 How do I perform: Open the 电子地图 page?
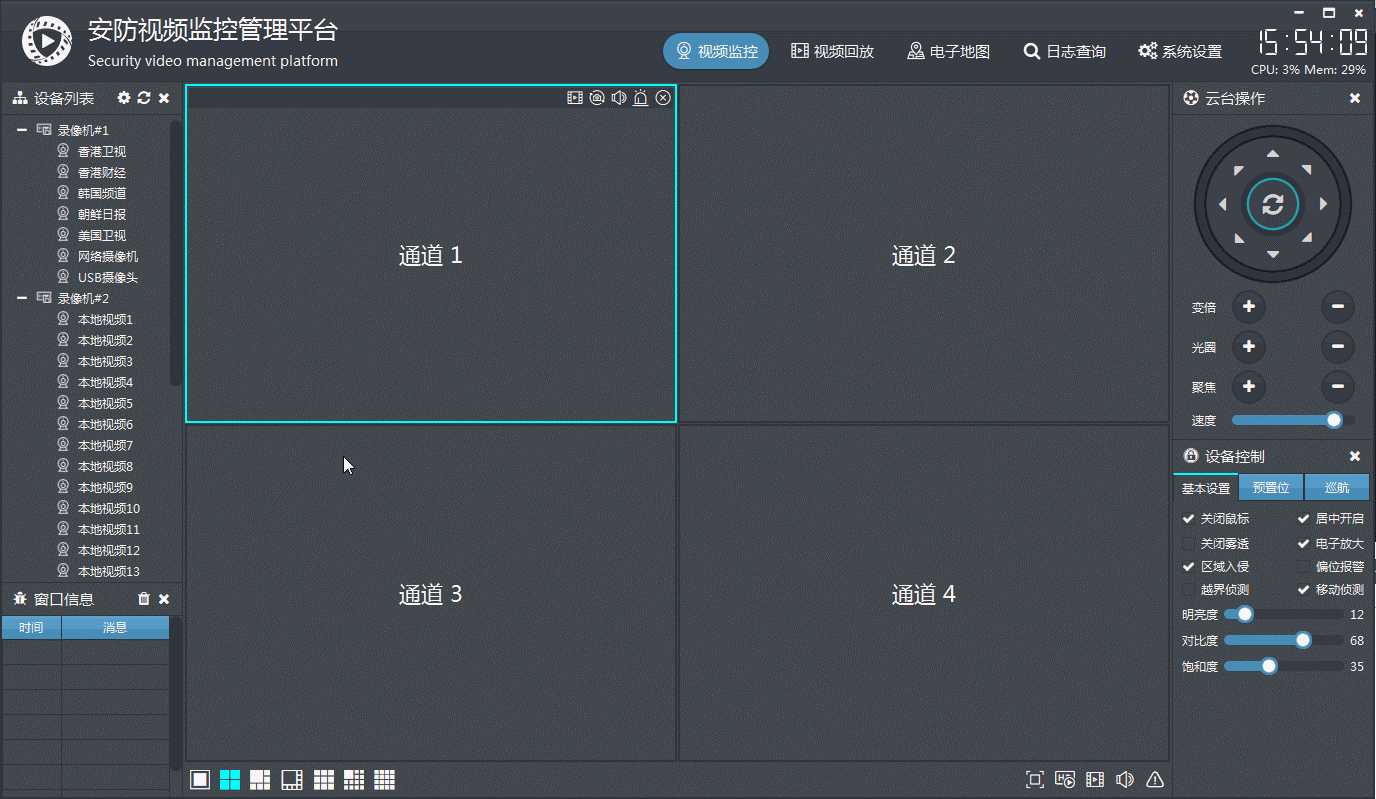pyautogui.click(x=948, y=50)
